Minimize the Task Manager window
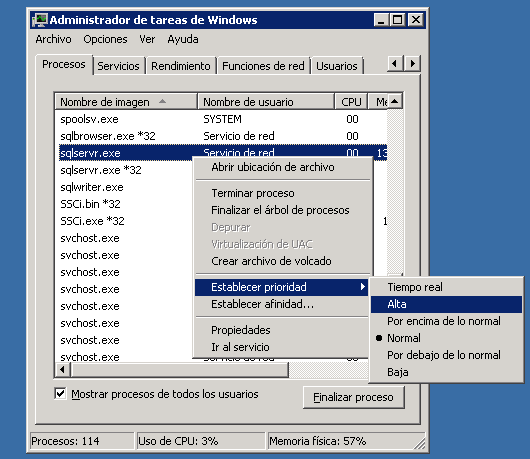This screenshot has height=459, width=530. (x=382, y=20)
